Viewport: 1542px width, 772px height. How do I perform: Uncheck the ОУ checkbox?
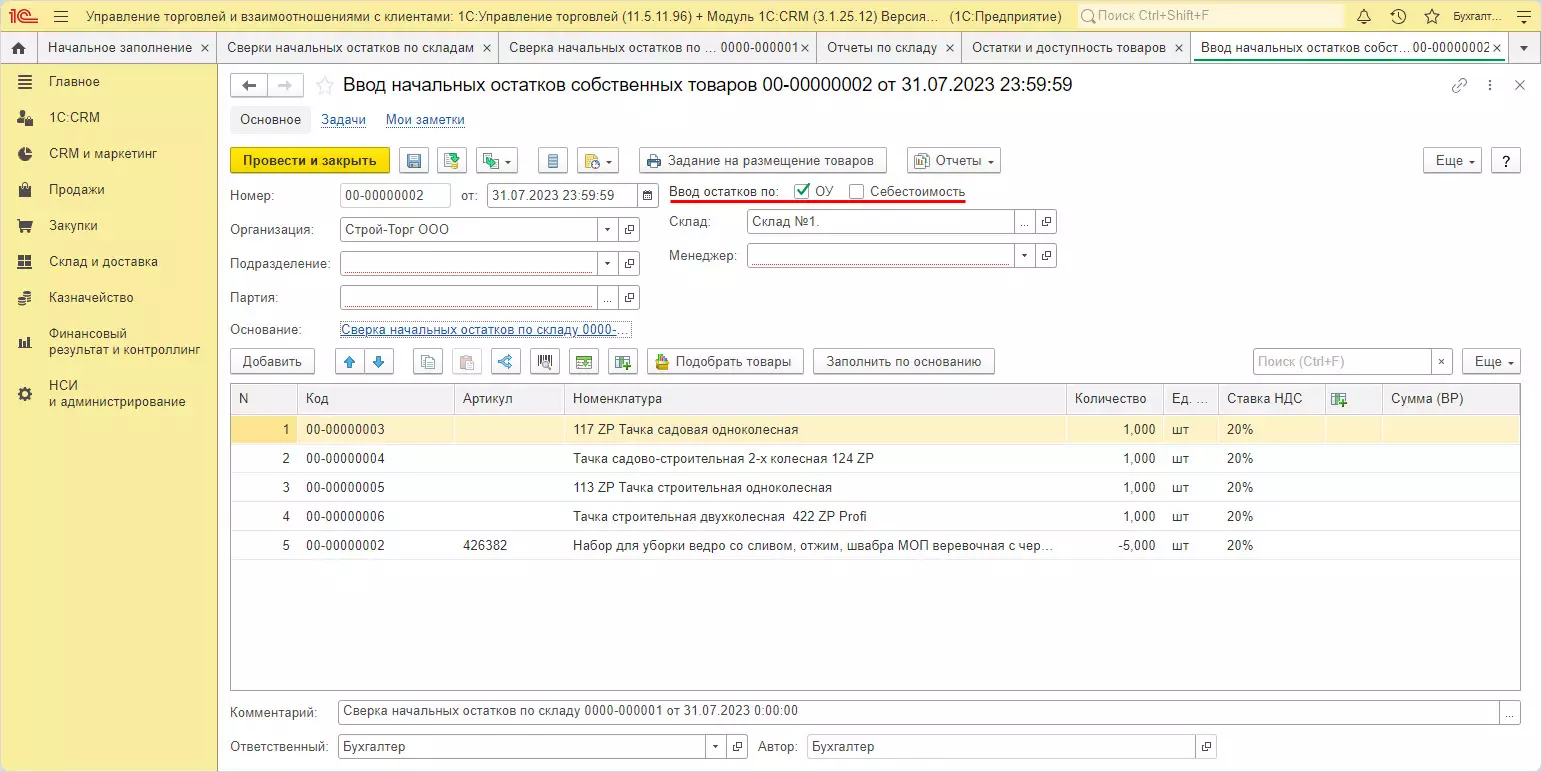point(801,191)
